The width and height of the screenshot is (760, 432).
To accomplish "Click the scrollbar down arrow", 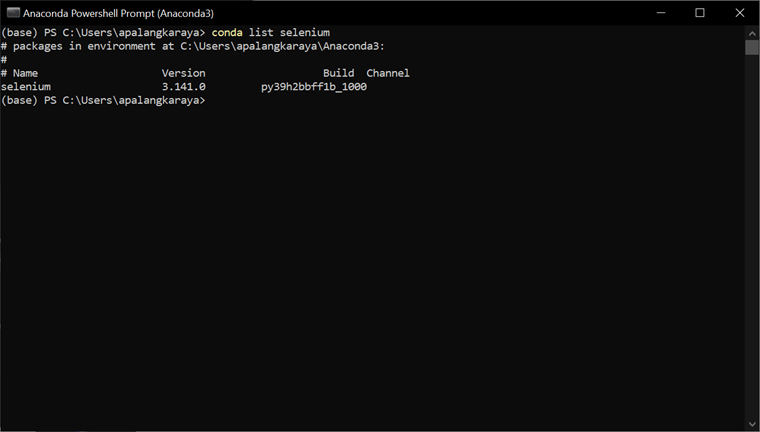I will pos(752,424).
